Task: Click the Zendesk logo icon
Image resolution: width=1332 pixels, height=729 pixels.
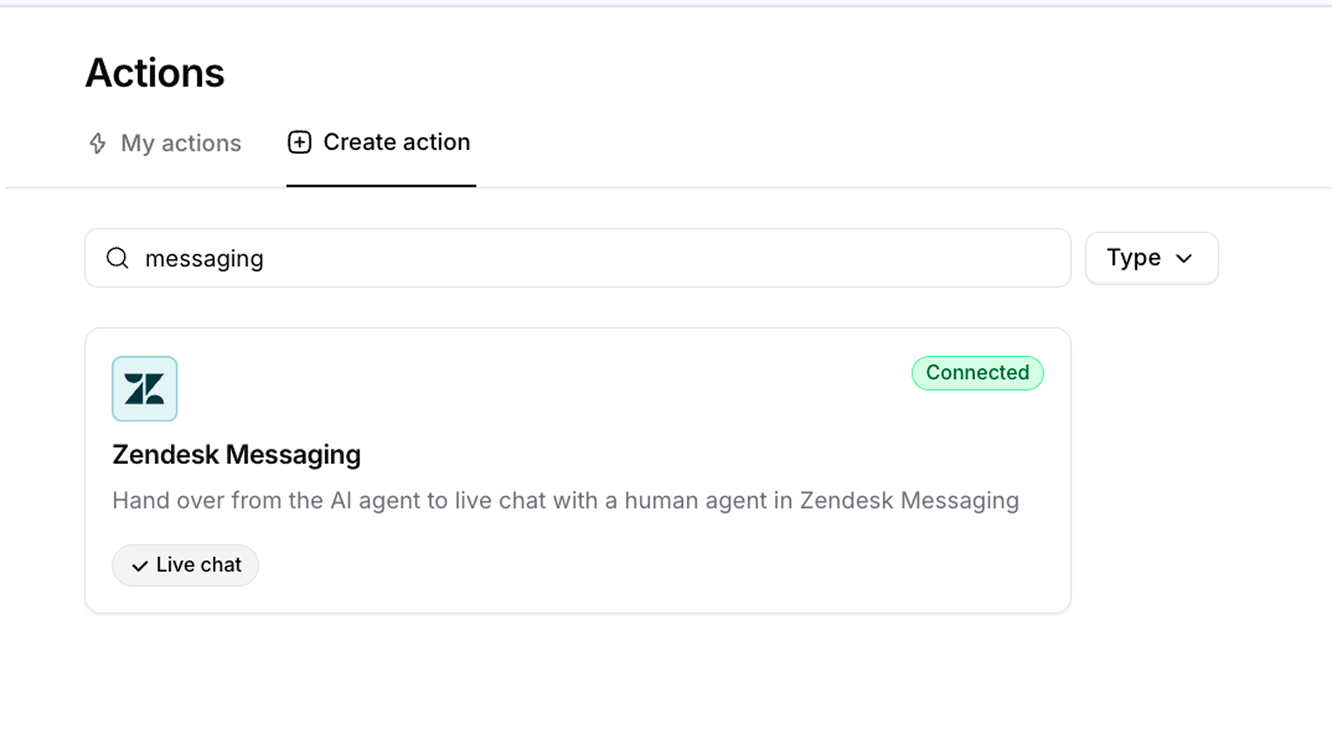Action: [x=145, y=389]
